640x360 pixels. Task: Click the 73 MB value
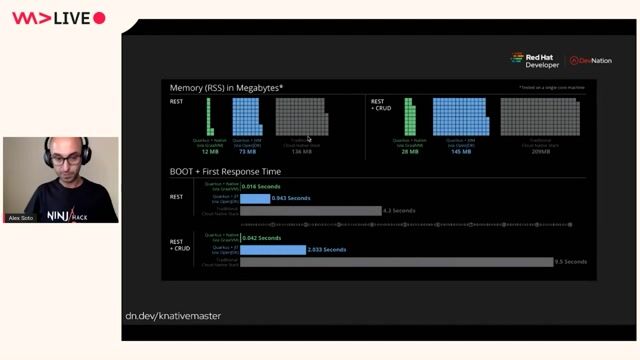pyautogui.click(x=247, y=152)
